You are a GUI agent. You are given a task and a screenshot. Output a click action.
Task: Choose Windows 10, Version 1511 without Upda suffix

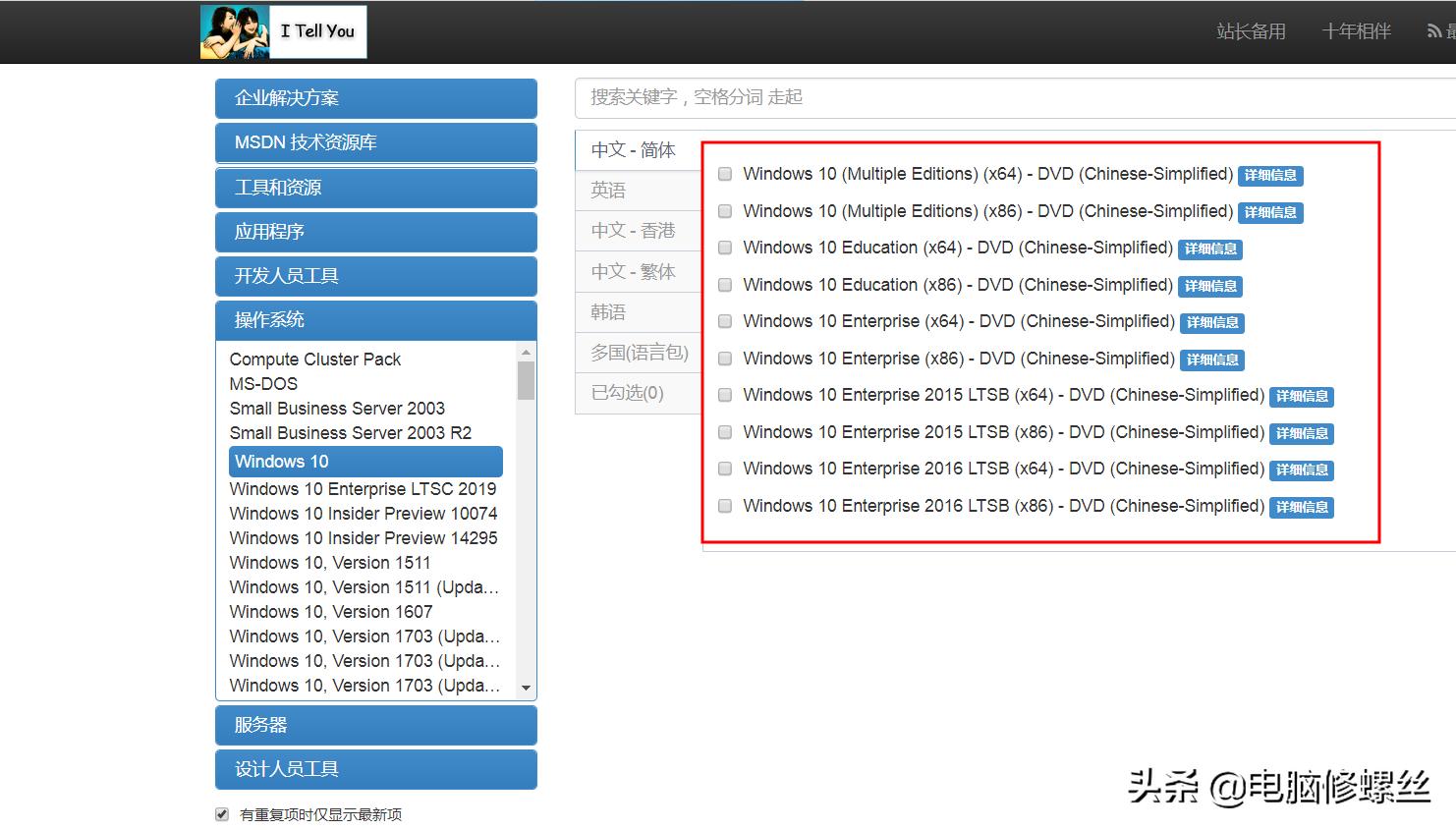click(330, 563)
